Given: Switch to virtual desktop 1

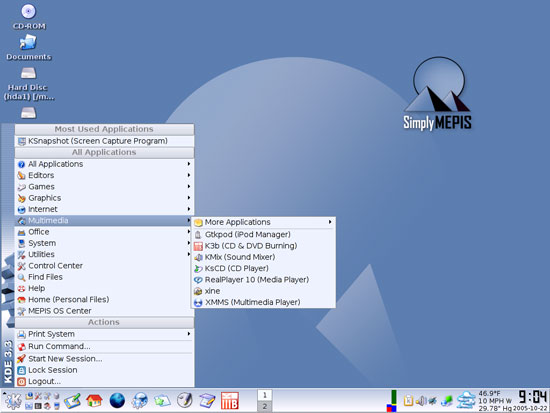Looking at the screenshot, I should pyautogui.click(x=264, y=395).
